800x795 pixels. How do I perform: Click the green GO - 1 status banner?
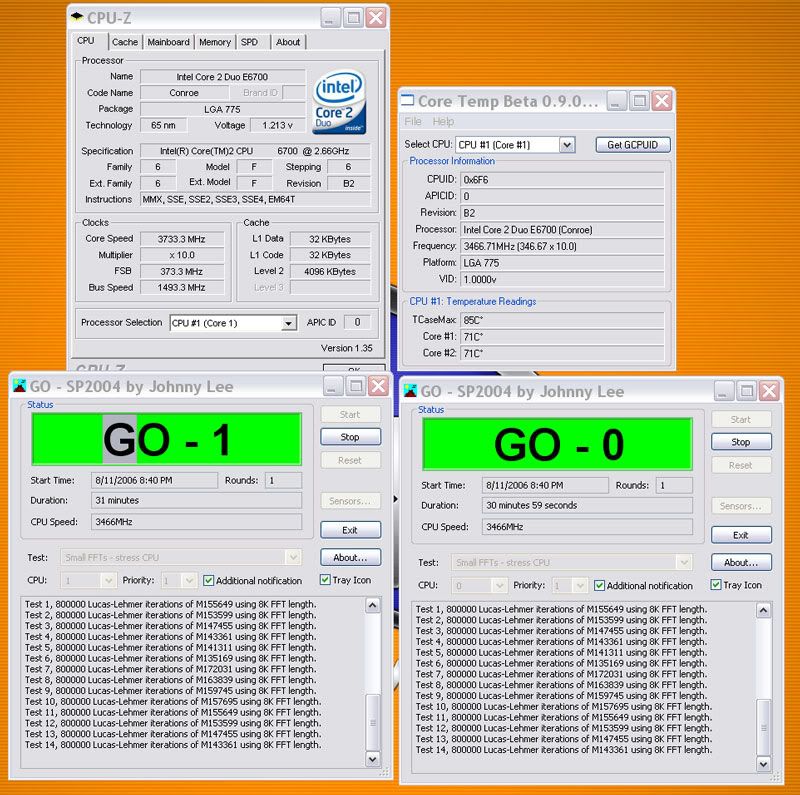(166, 439)
